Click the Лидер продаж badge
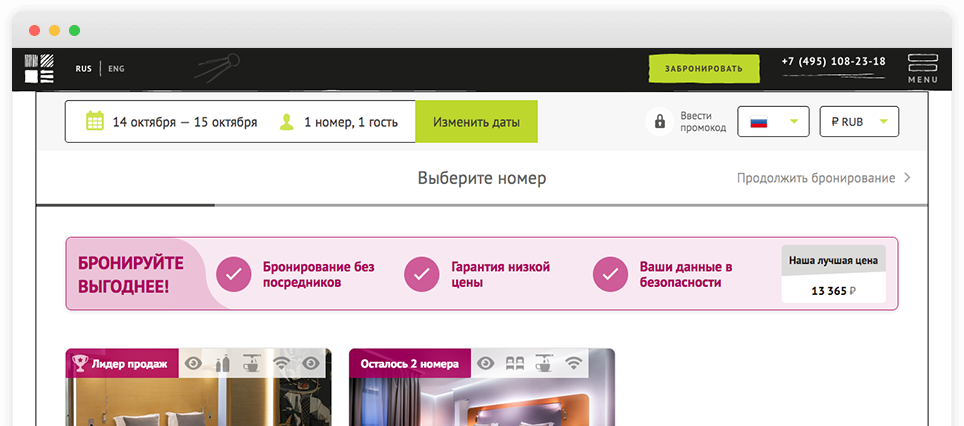Screen dimensions: 964x426 (x=122, y=363)
